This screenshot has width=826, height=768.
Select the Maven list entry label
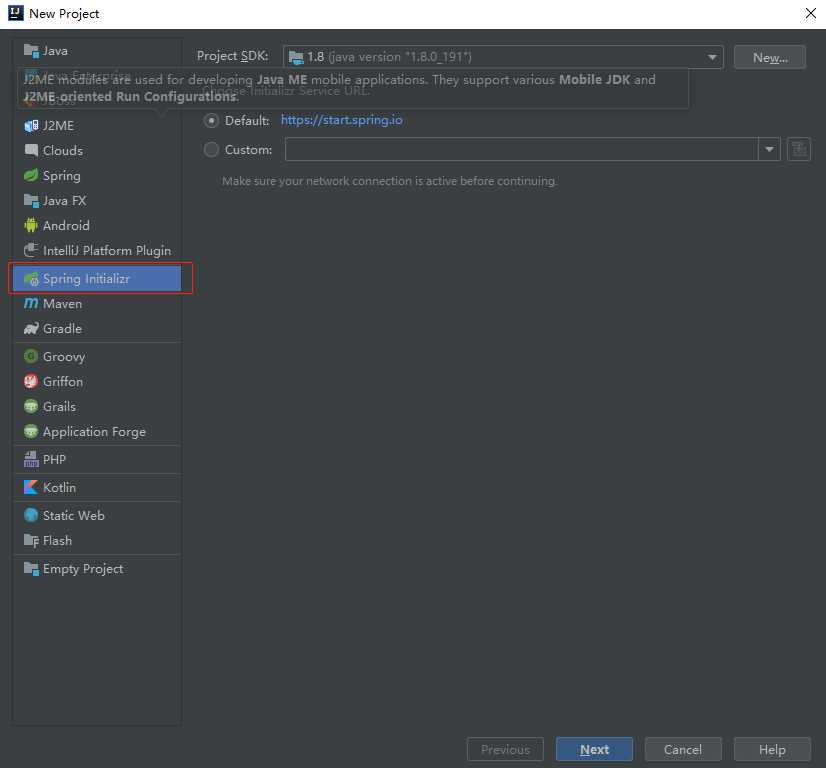63,304
